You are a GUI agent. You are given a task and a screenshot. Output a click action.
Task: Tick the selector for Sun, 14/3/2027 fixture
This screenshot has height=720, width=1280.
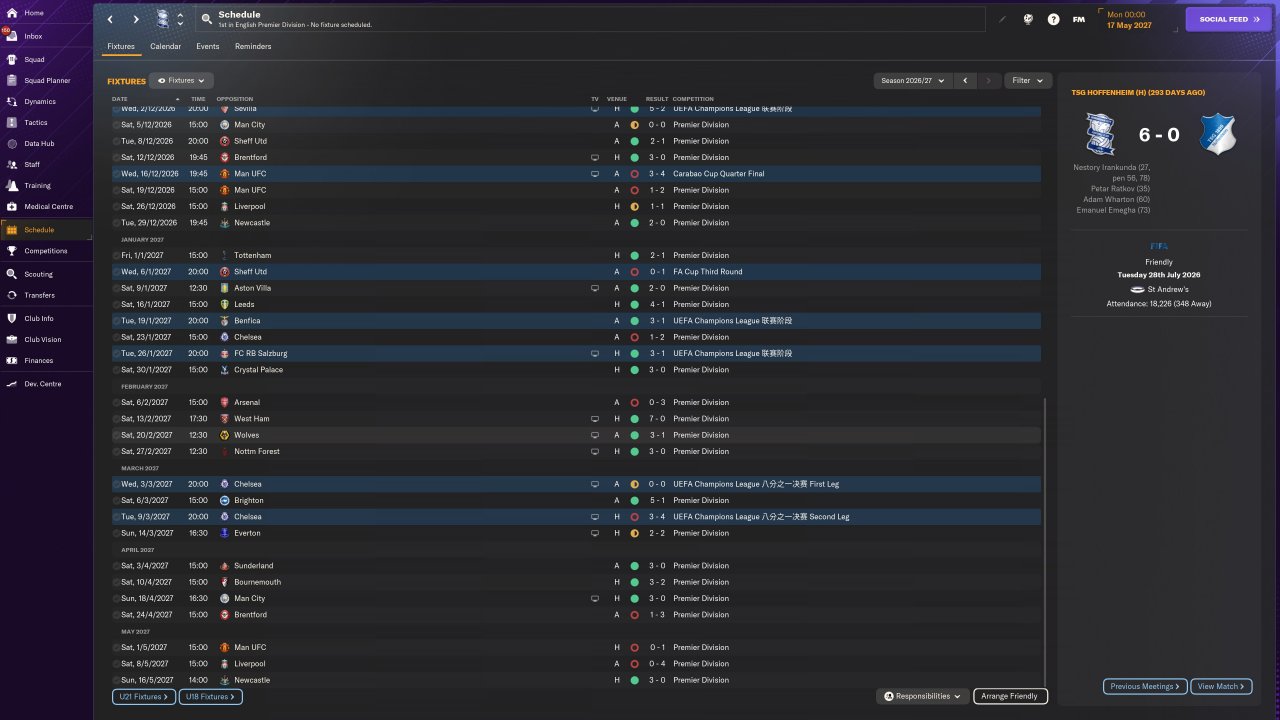(x=116, y=533)
